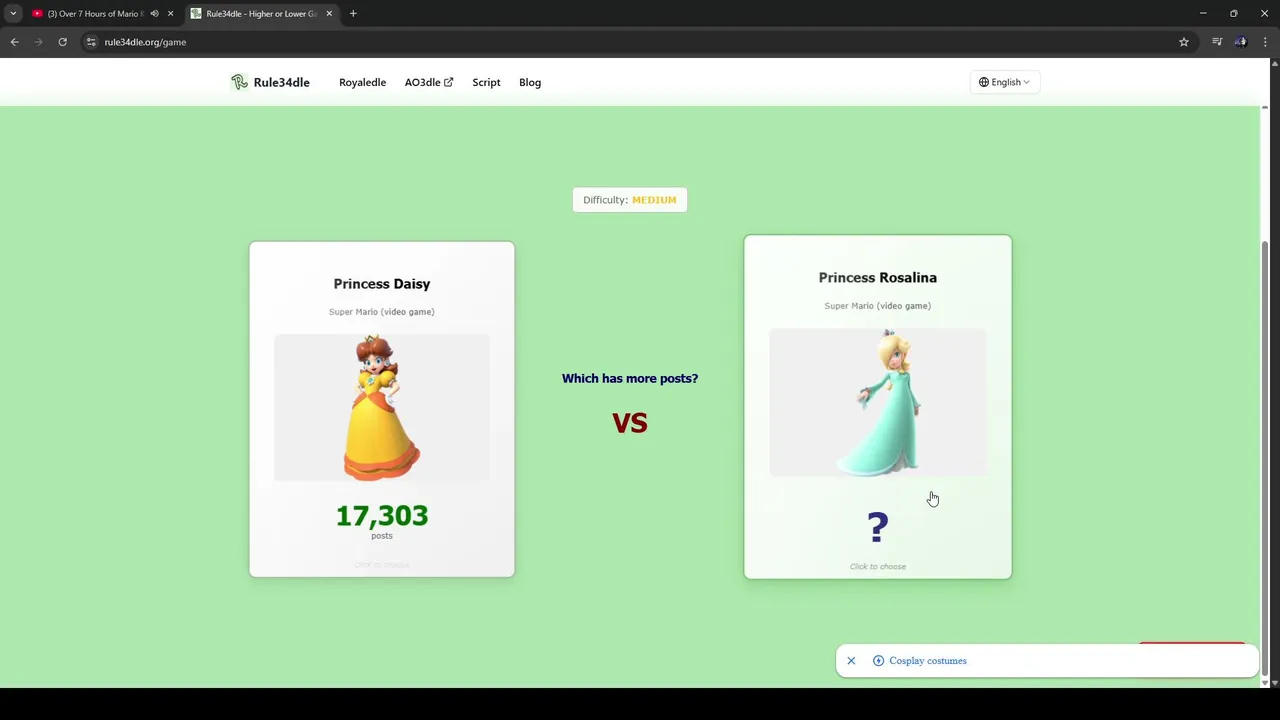1280x720 pixels.
Task: Click the Rule34dle brand name link
Action: [281, 82]
